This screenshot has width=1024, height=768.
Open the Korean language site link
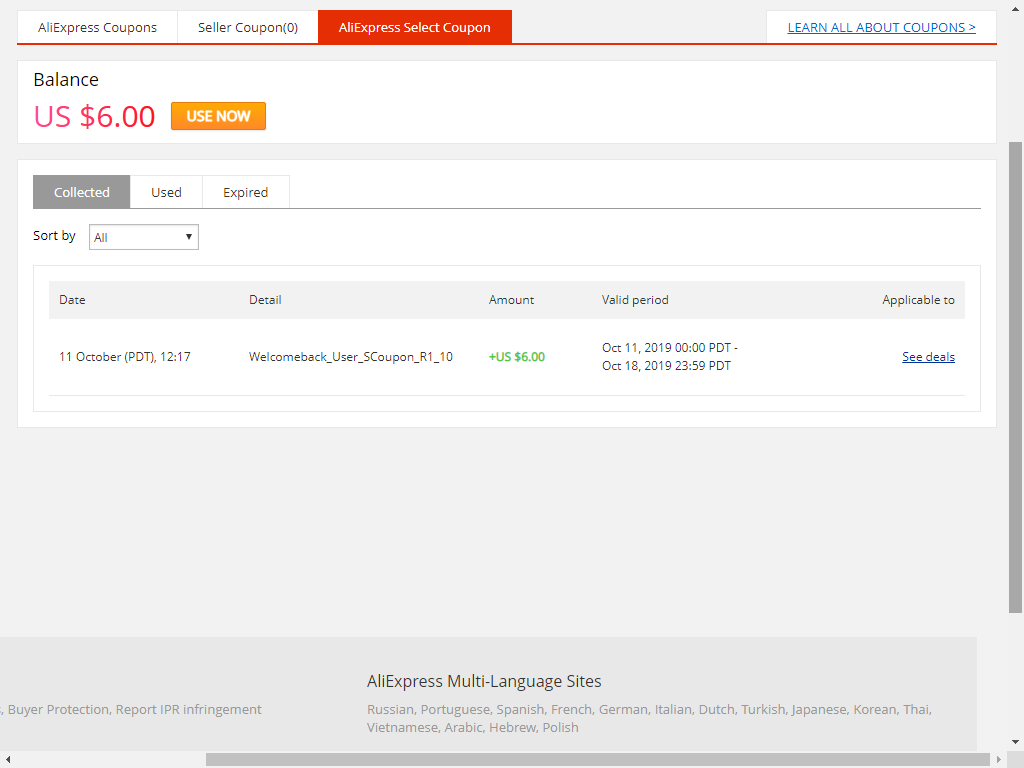[874, 709]
